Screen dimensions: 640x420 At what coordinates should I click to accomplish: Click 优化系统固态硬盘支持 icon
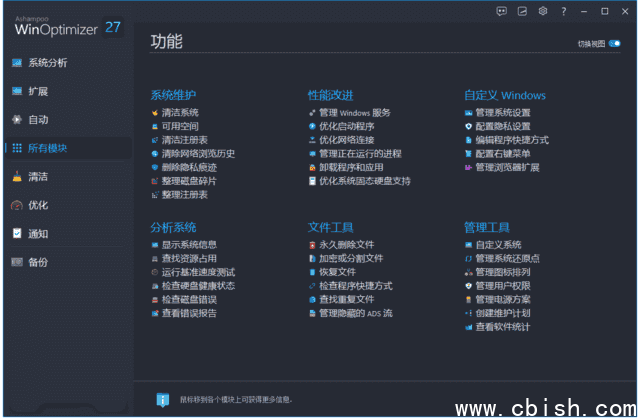312,181
